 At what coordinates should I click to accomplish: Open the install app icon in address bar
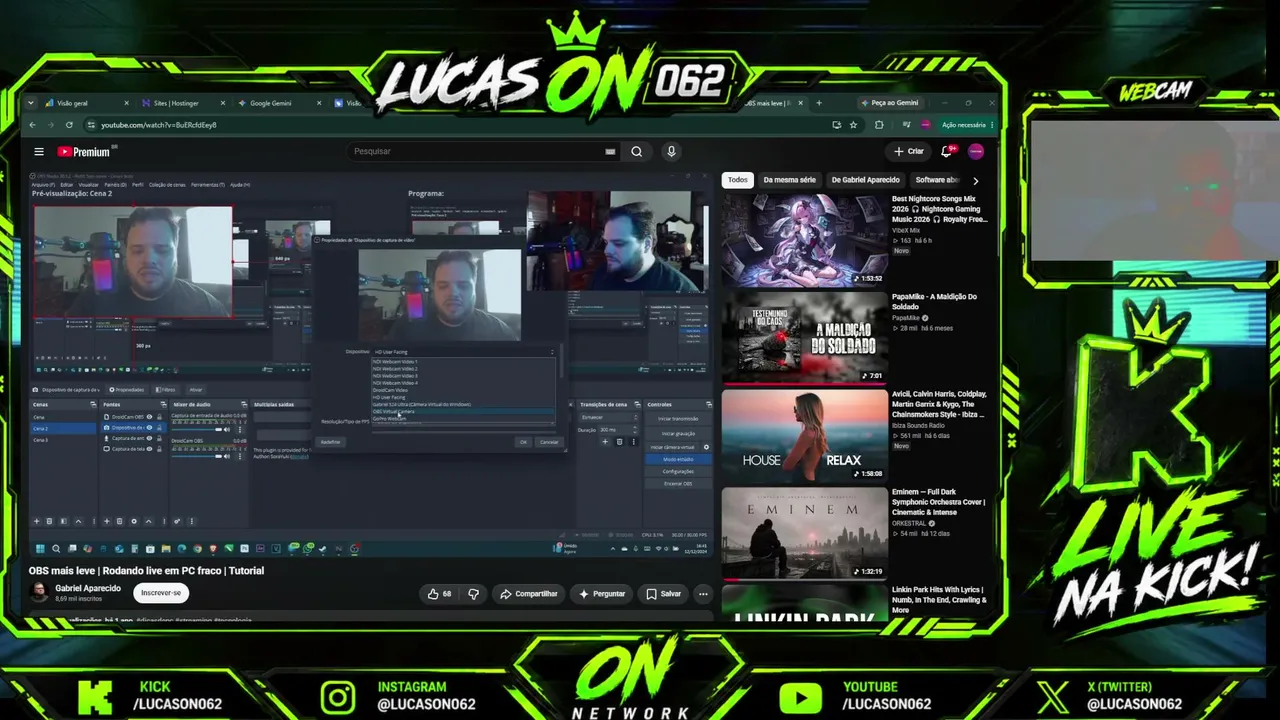coord(836,125)
